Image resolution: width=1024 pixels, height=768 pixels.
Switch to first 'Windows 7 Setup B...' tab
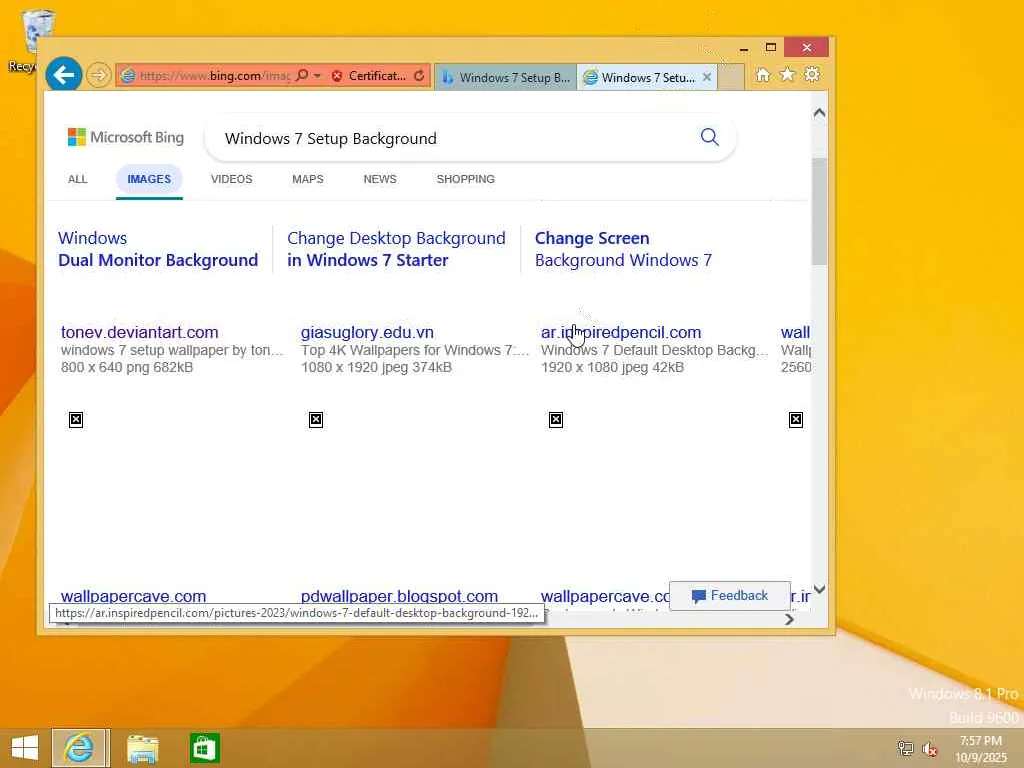pos(506,77)
